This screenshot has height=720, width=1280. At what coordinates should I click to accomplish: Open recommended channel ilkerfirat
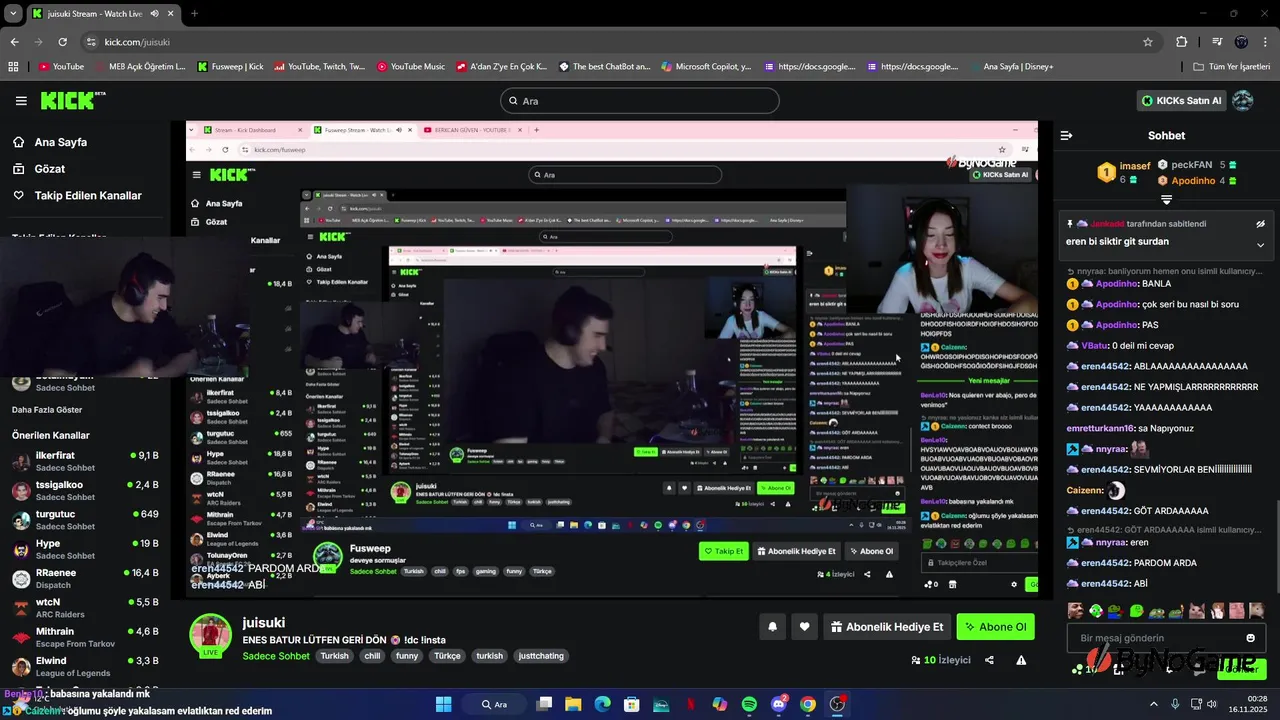coord(85,461)
